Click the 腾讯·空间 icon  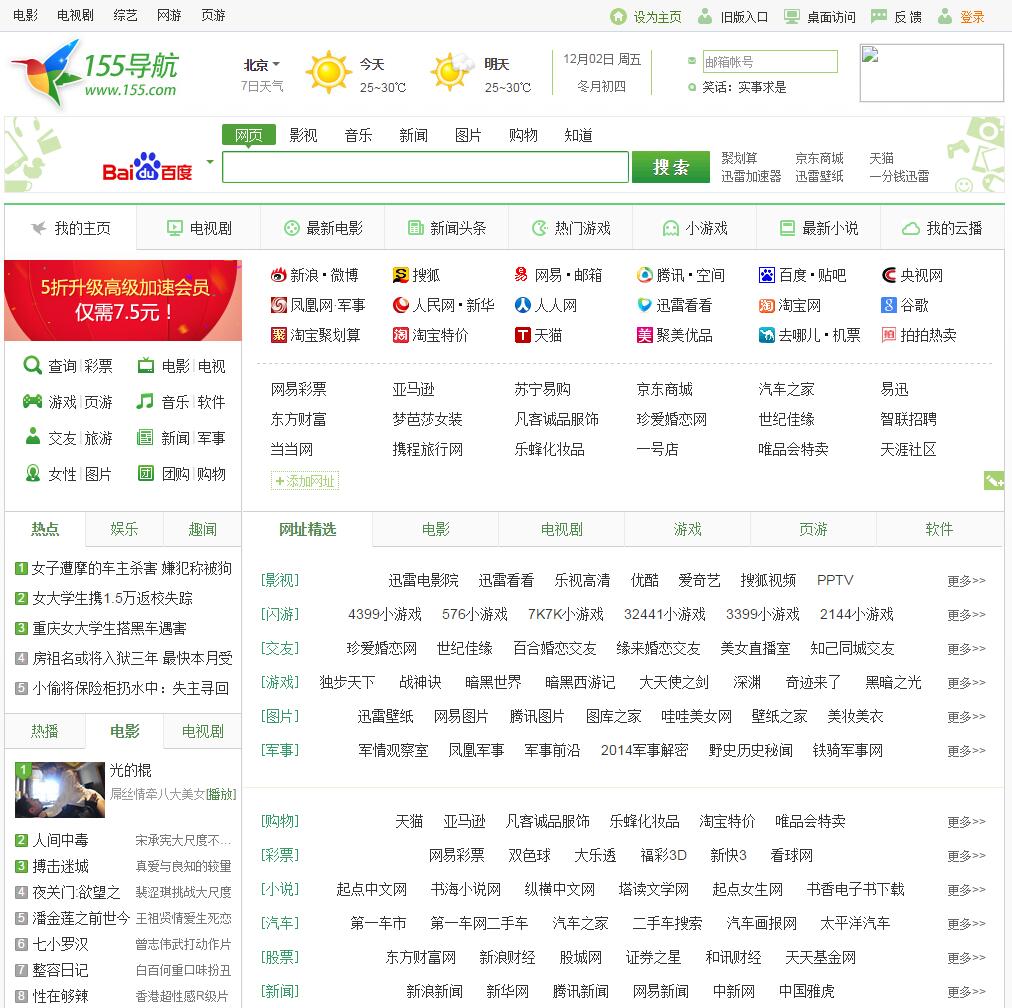(644, 276)
